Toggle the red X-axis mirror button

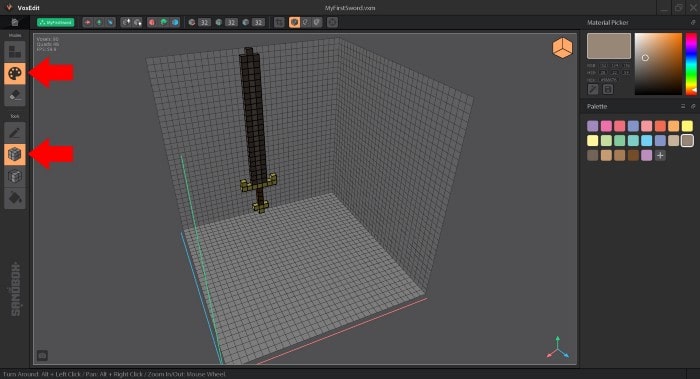[x=88, y=22]
